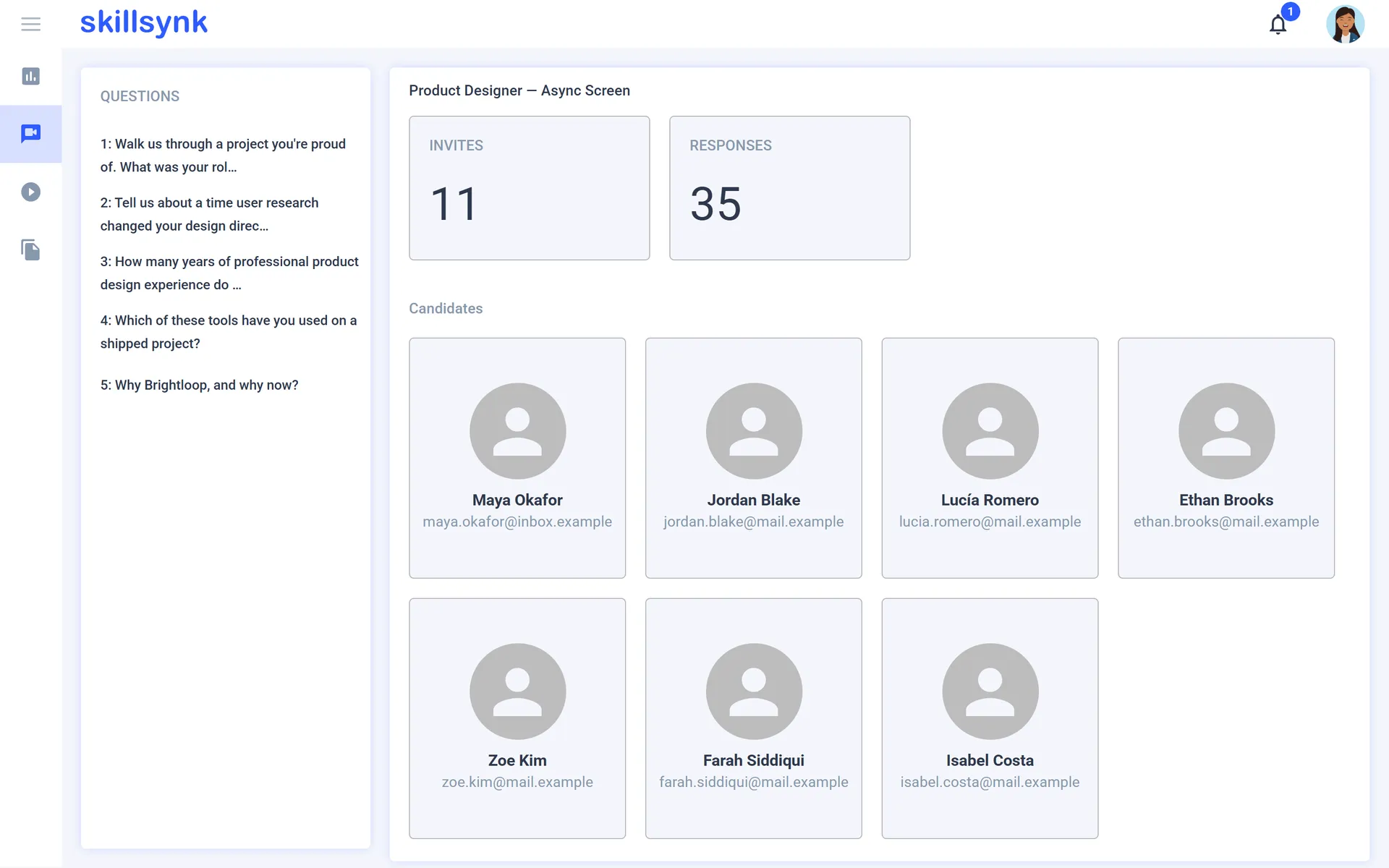This screenshot has height=868, width=1389.
Task: Open question 1 about a proud project
Action: [x=225, y=156]
